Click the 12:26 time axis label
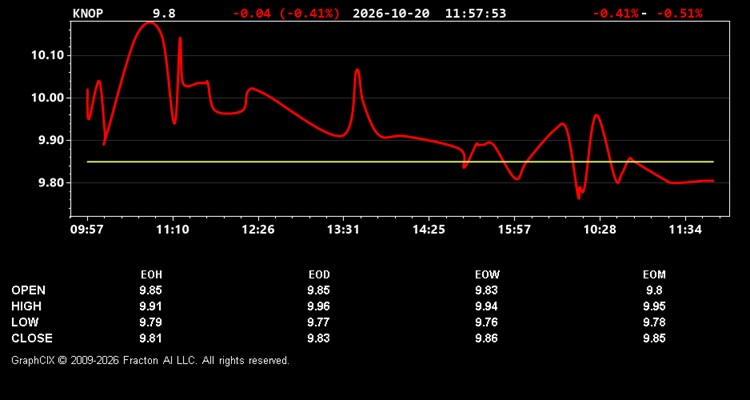750x400 pixels. pos(258,230)
